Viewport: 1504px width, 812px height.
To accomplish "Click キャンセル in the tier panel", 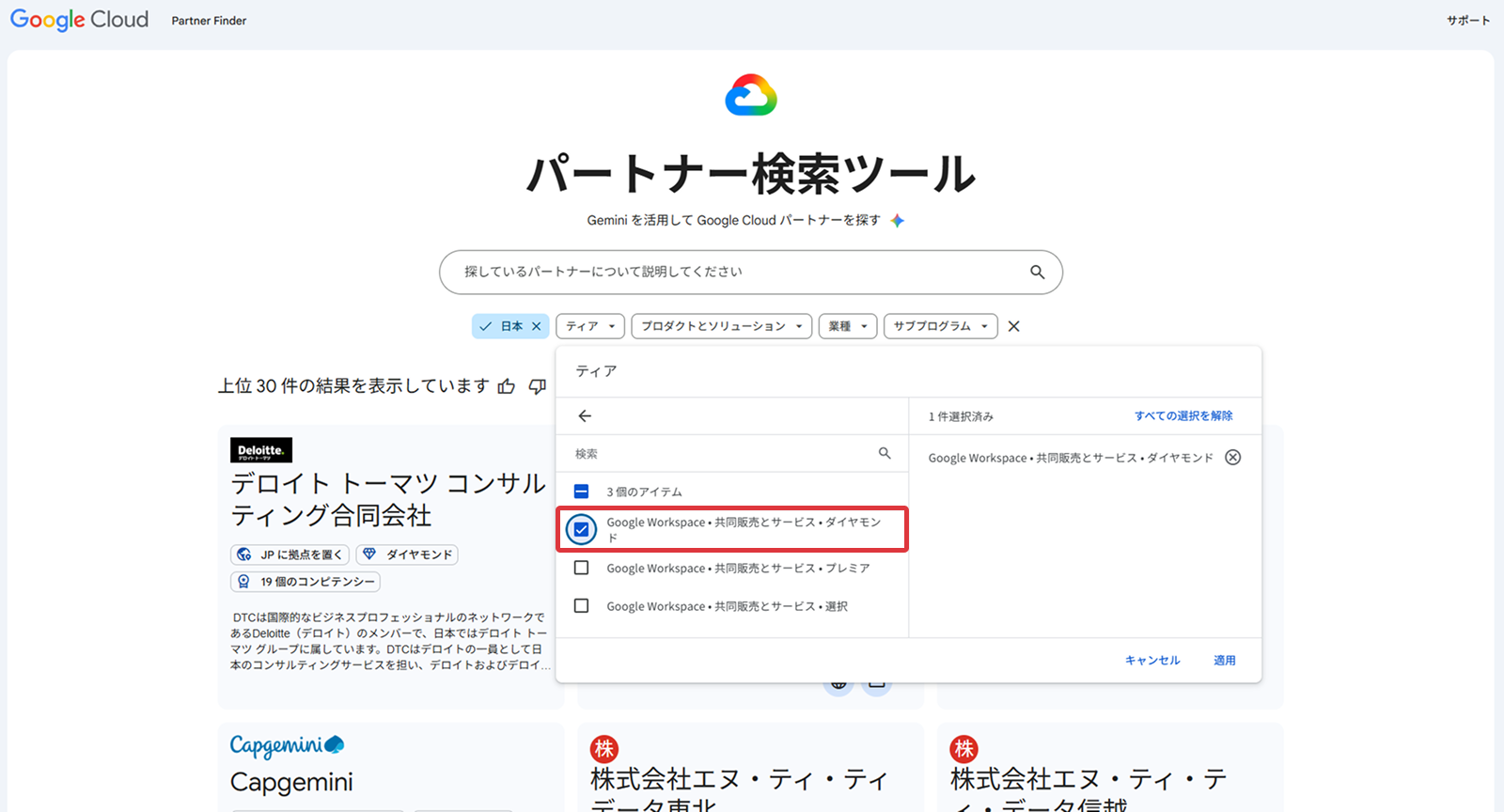I will pos(1152,661).
